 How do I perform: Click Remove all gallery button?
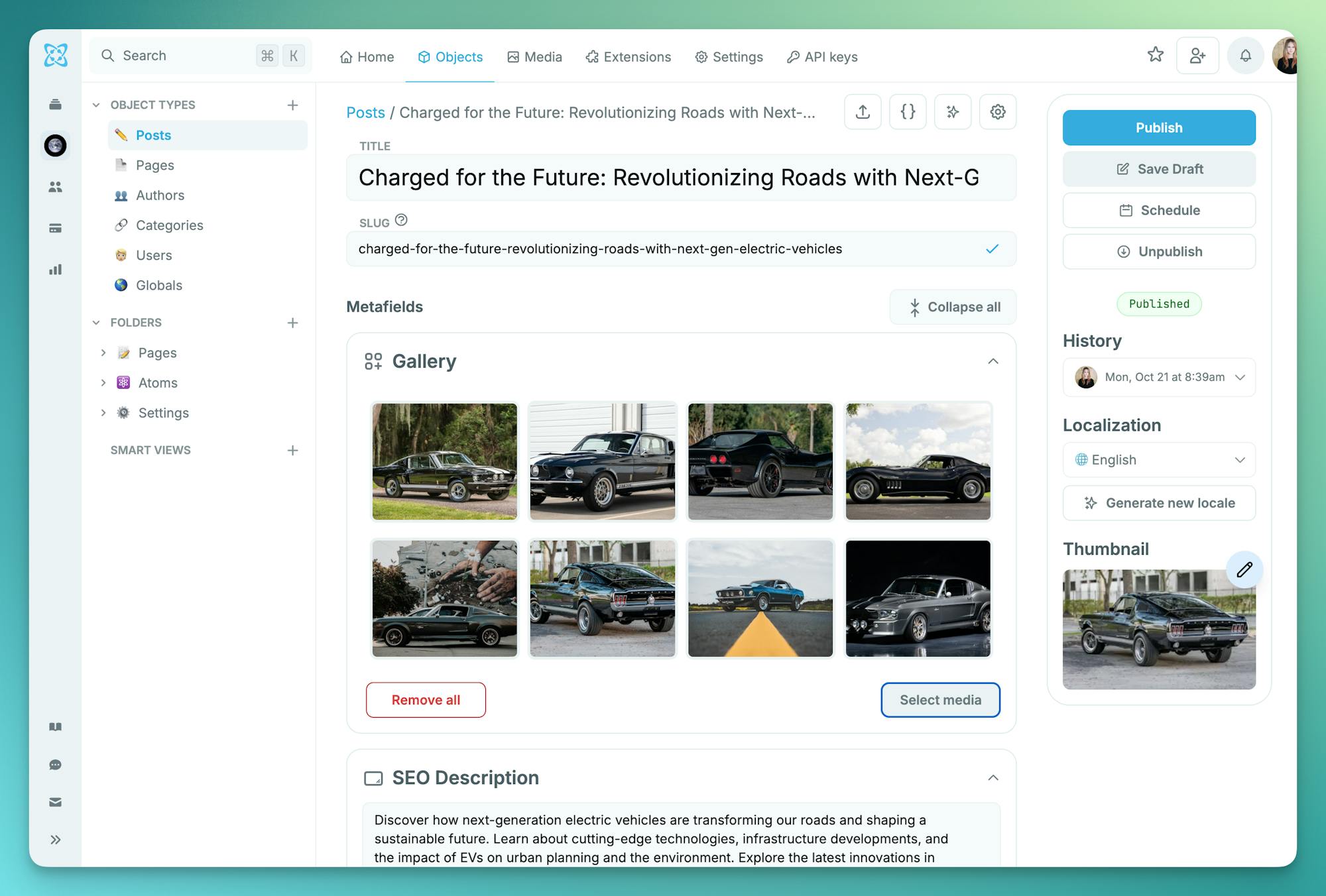pos(426,700)
